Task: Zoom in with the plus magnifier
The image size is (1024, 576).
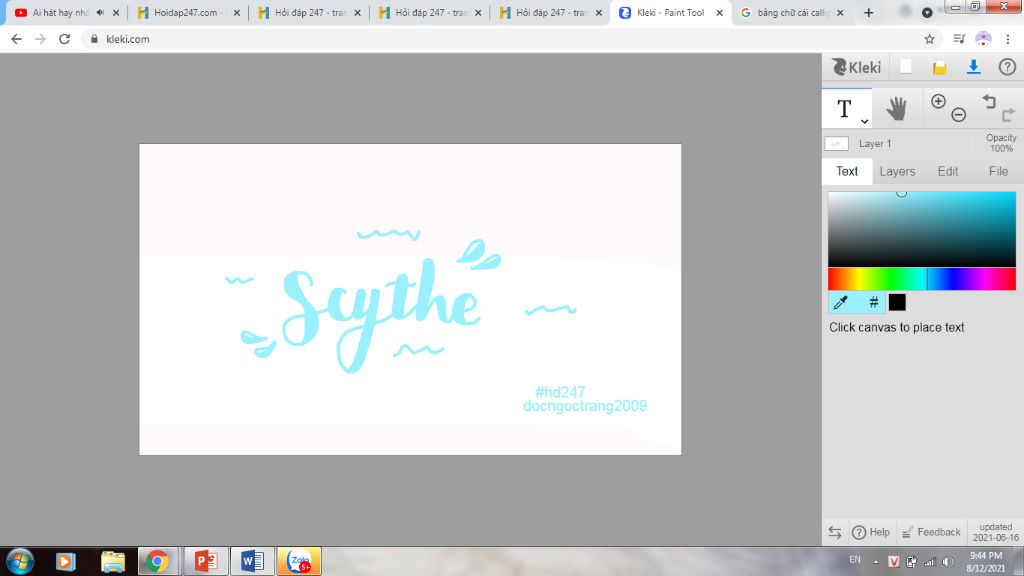Action: (x=938, y=101)
